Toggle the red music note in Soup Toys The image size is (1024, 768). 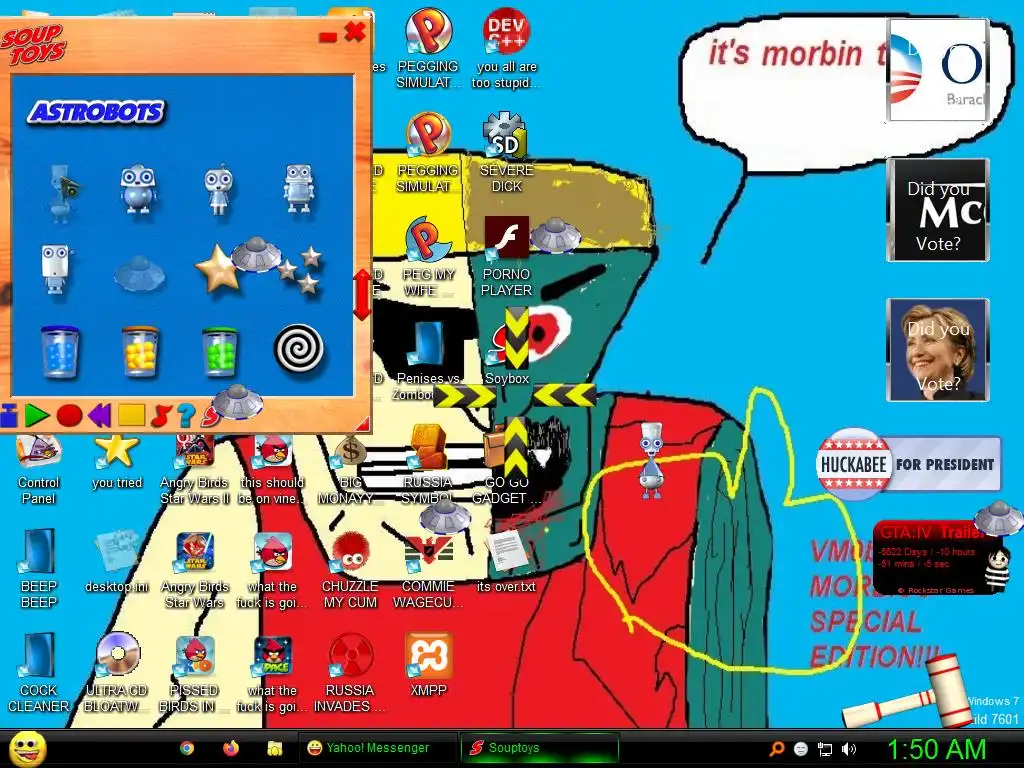tap(161, 415)
